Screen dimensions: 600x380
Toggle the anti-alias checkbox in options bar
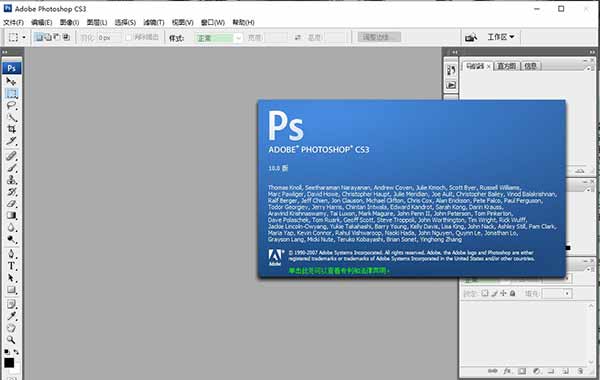pyautogui.click(x=129, y=37)
